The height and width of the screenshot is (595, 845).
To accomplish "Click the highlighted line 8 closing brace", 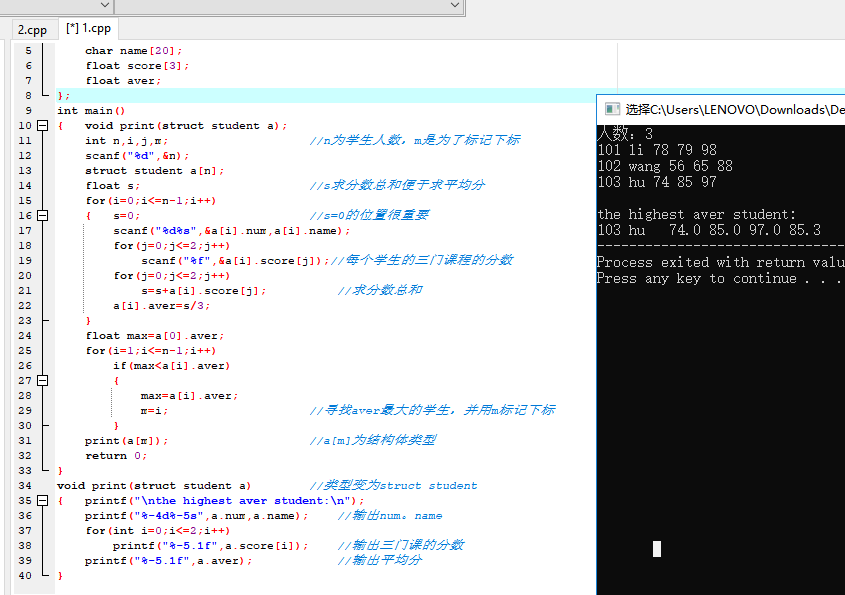I will 64,96.
